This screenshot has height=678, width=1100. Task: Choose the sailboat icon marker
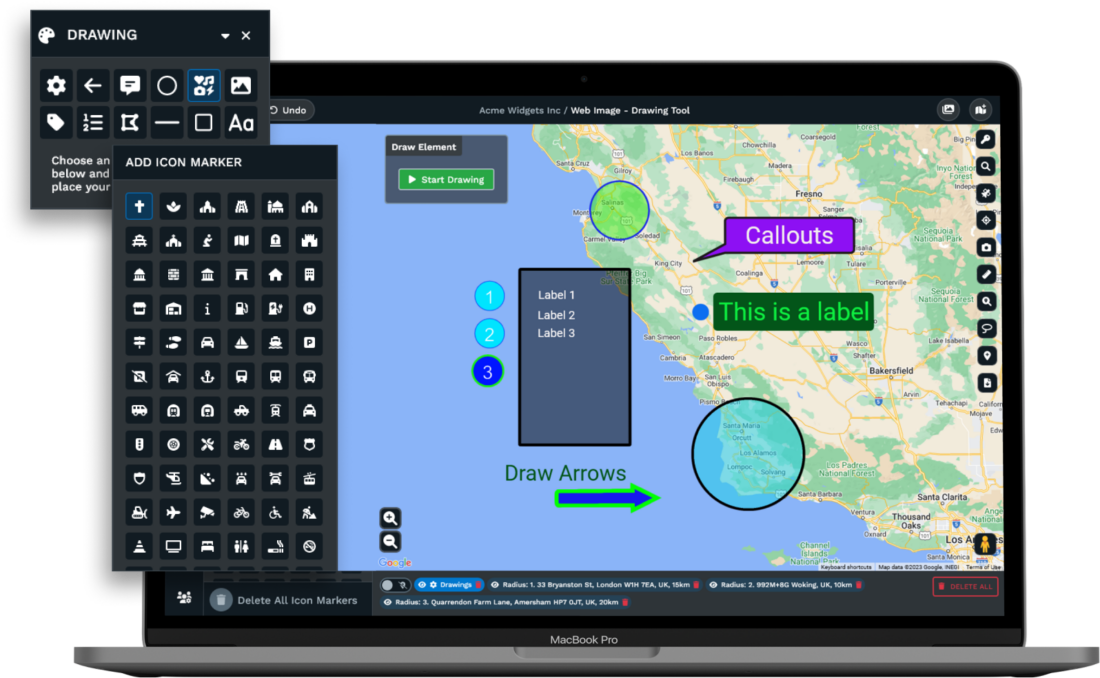tap(241, 343)
